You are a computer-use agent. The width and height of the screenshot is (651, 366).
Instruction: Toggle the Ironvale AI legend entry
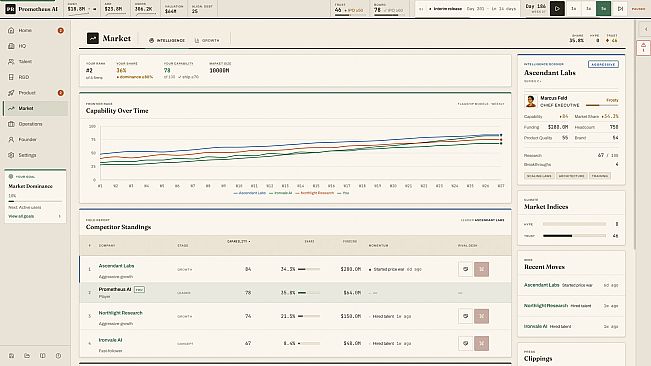click(281, 193)
